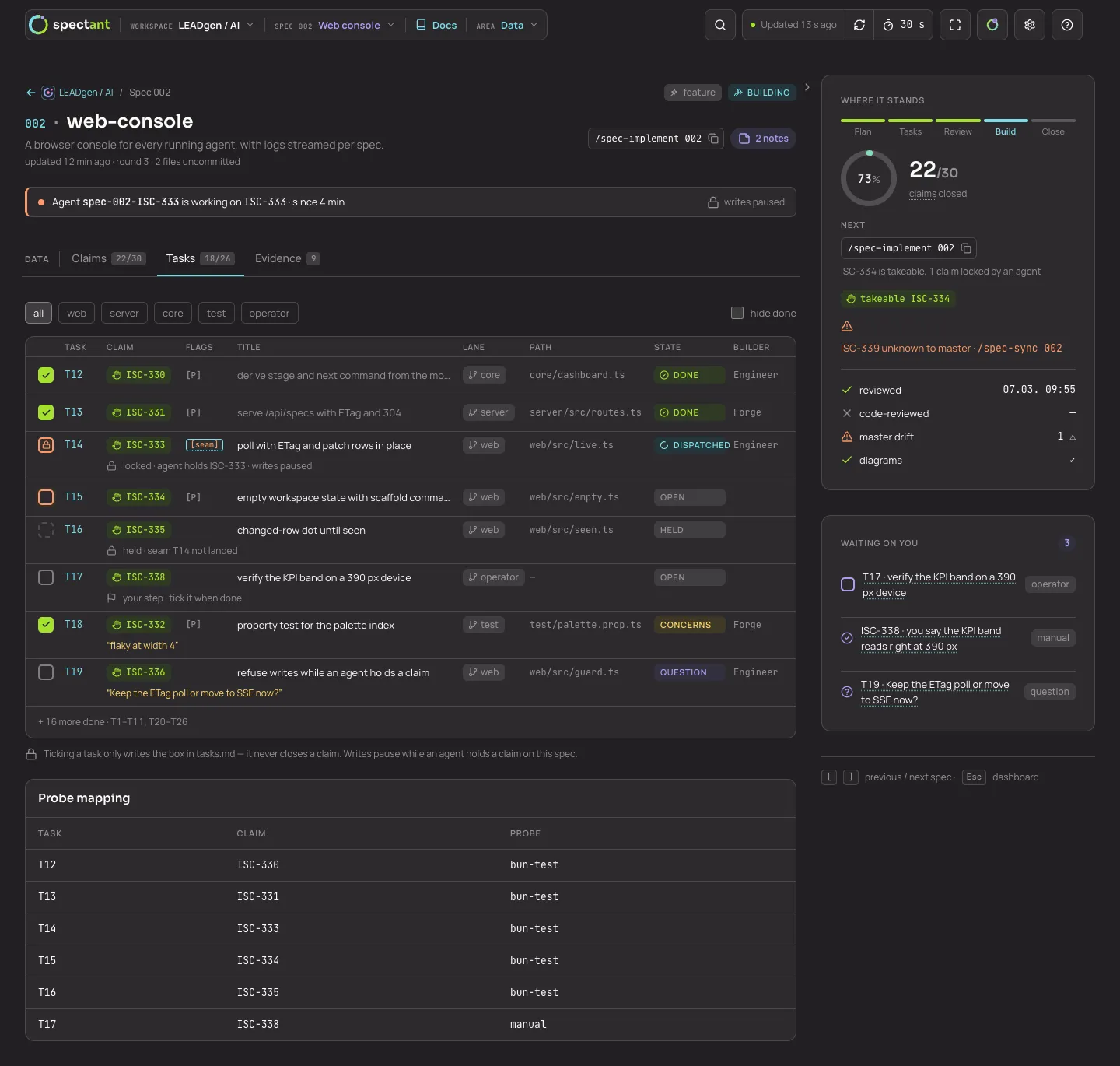This screenshot has height=1066, width=1120.
Task: Tick the T17 item in Waiting on you
Action: pyautogui.click(x=848, y=584)
